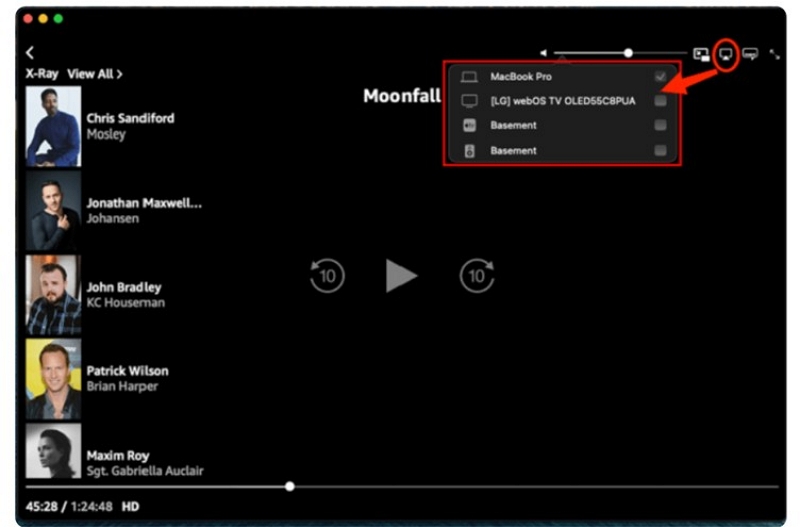Click the name Chris Sandiford
800x527 pixels.
pyautogui.click(x=130, y=118)
